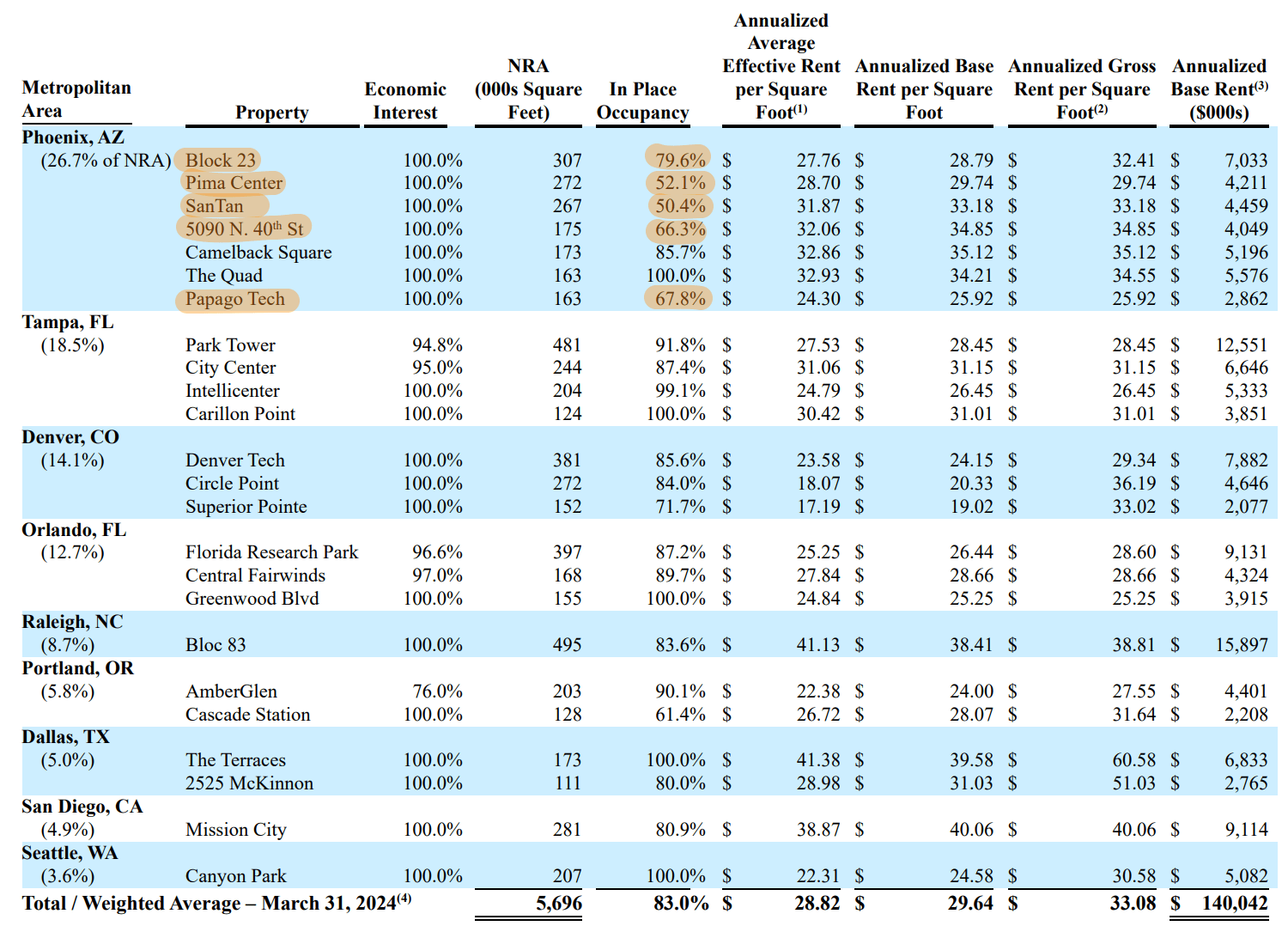Click the 15,897 base rent for Bloc 83
Image resolution: width=1288 pixels, height=926 pixels.
pos(1241,645)
